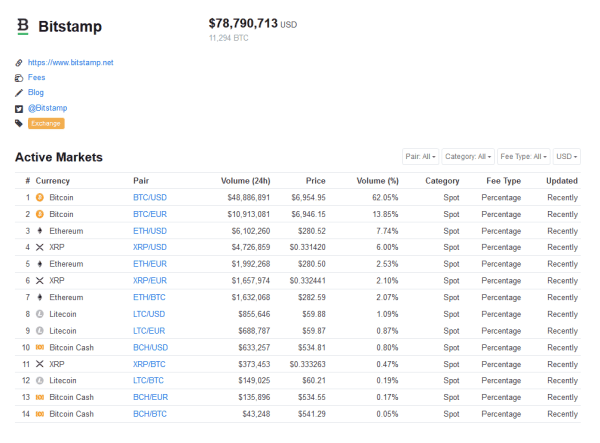Image resolution: width=600 pixels, height=443 pixels.
Task: Click the Bitcoin name in row 1
Action: pyautogui.click(x=61, y=197)
